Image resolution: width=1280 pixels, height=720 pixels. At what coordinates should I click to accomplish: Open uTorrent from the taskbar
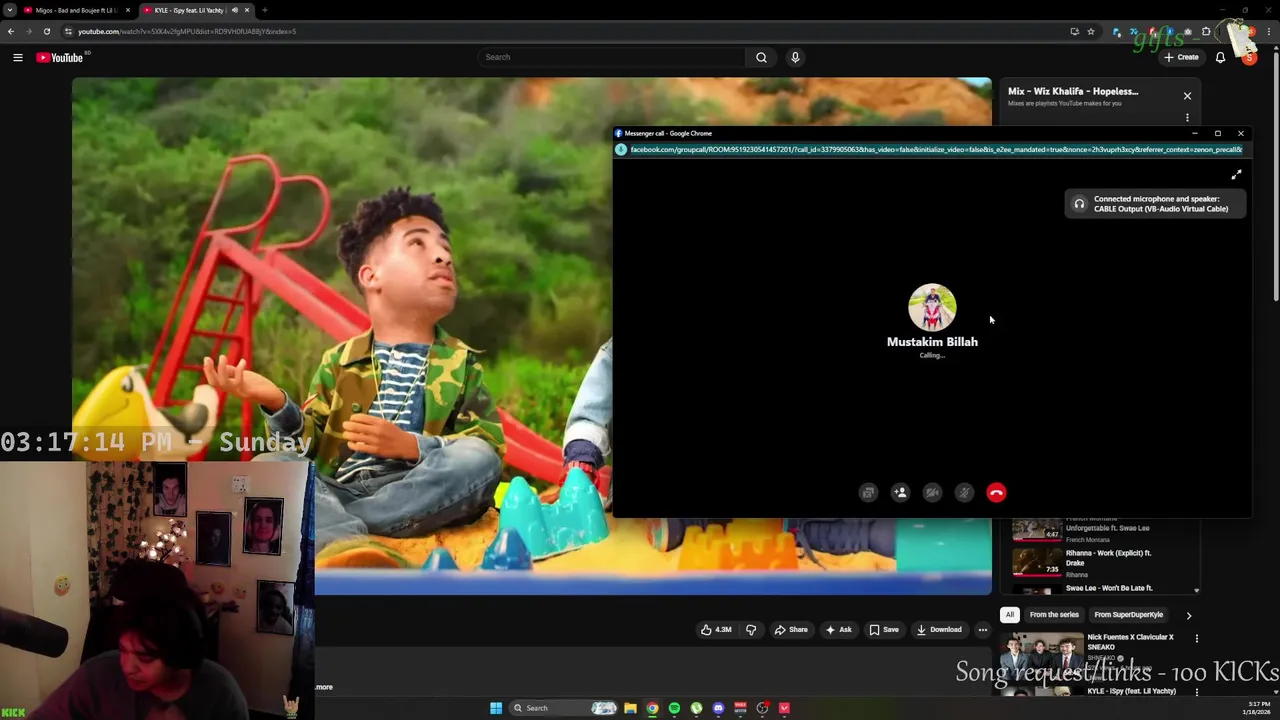click(x=696, y=708)
